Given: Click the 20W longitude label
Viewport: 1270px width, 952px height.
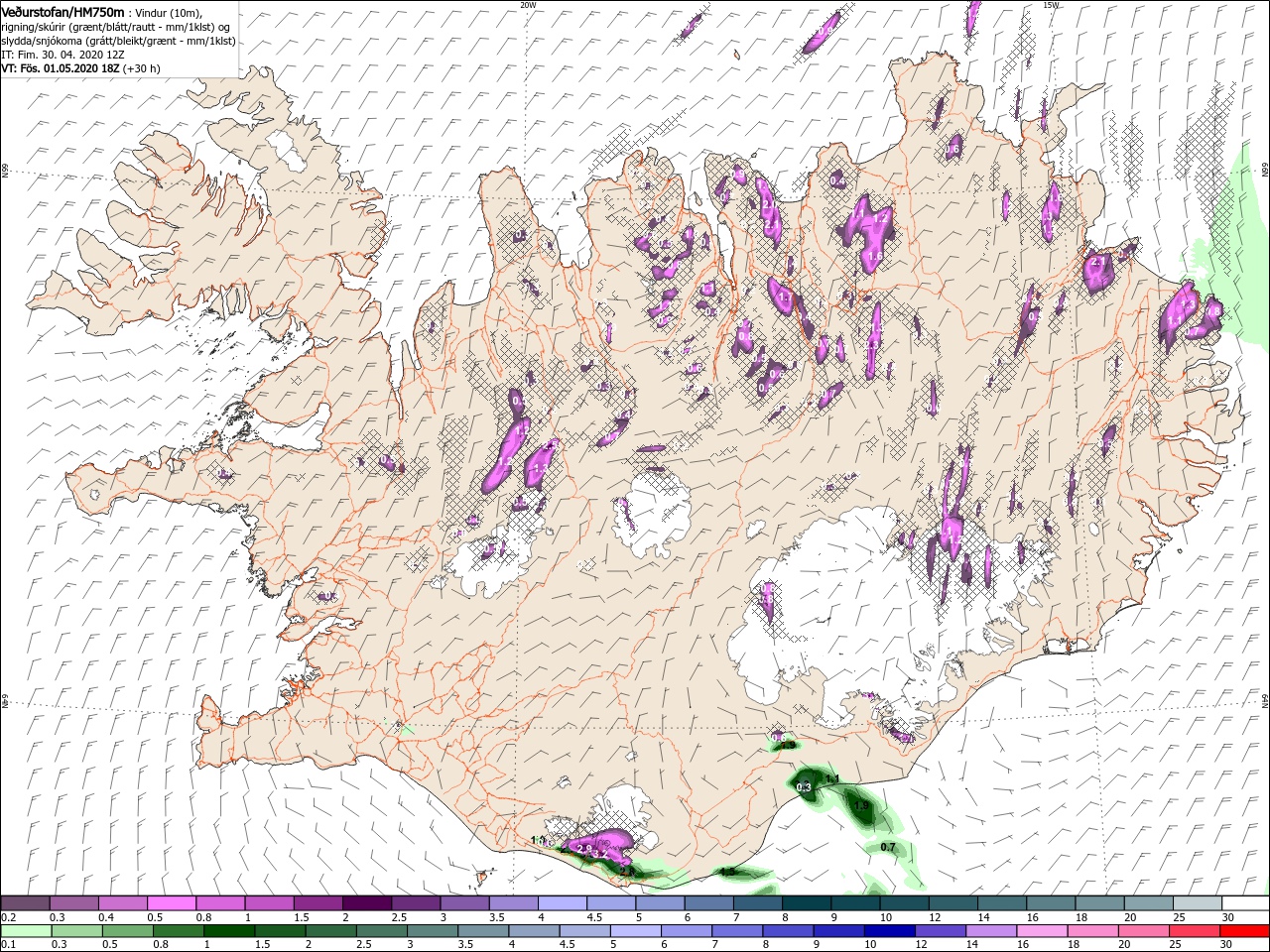Looking at the screenshot, I should tap(528, 5).
